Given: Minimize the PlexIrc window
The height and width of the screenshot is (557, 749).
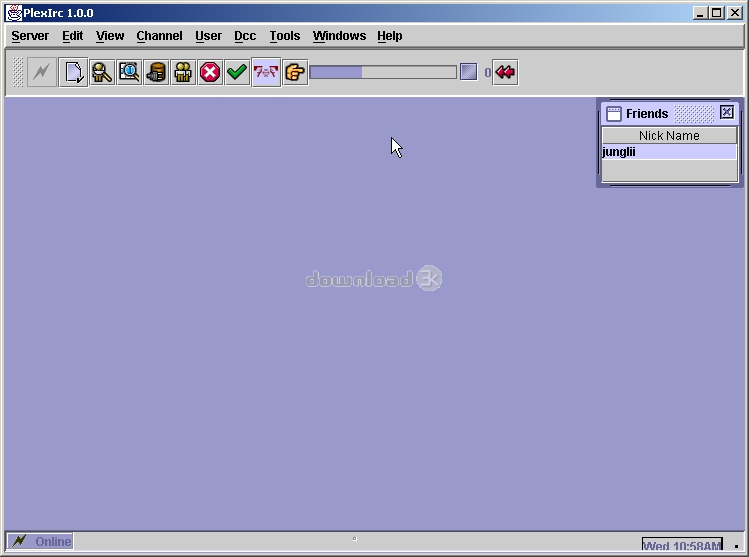Looking at the screenshot, I should click(700, 13).
